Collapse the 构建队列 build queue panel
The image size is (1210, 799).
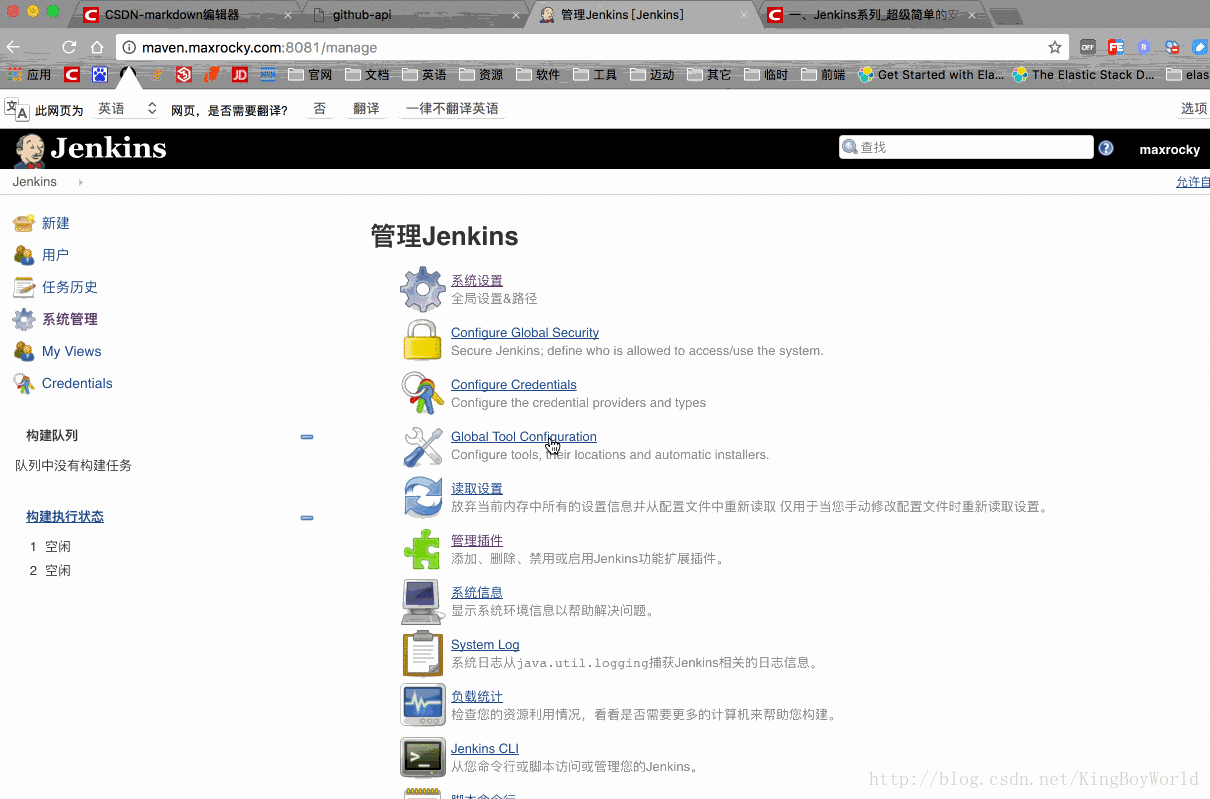coord(307,437)
